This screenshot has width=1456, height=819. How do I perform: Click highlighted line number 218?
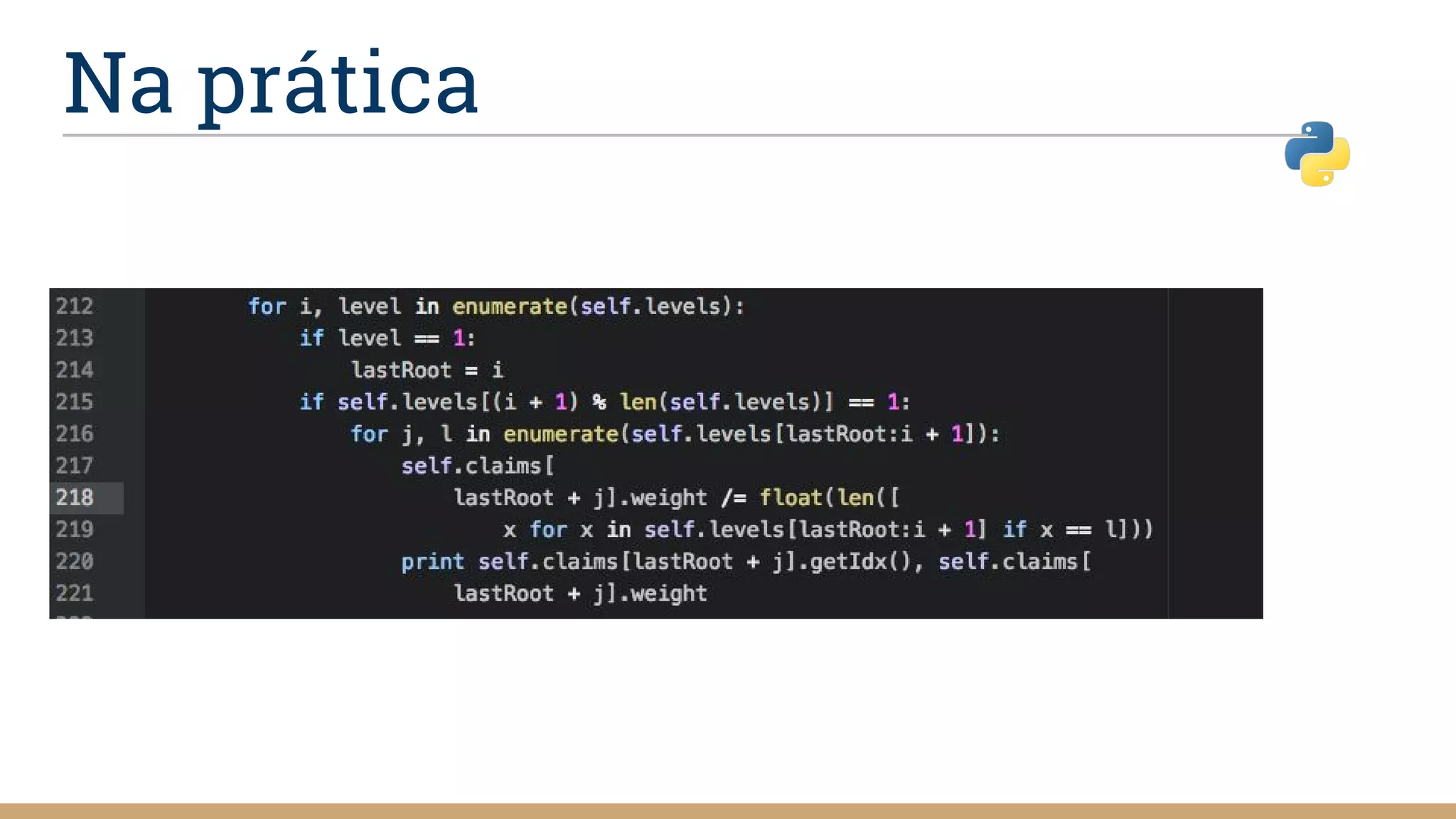pos(75,498)
